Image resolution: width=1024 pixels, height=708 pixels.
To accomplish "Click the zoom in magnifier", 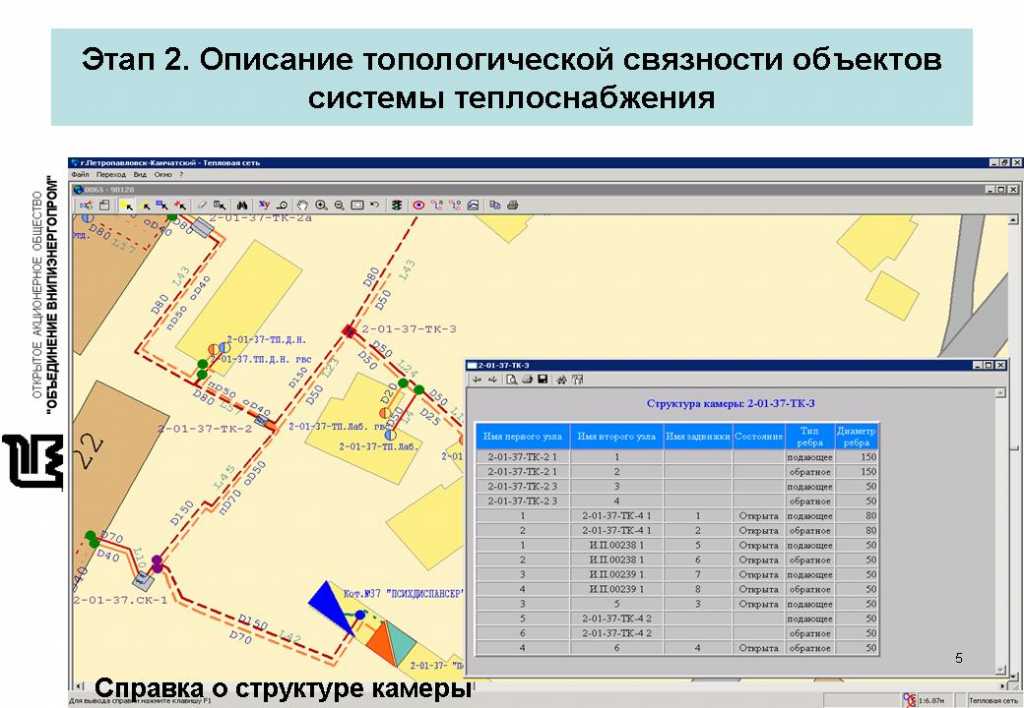I will 321,205.
